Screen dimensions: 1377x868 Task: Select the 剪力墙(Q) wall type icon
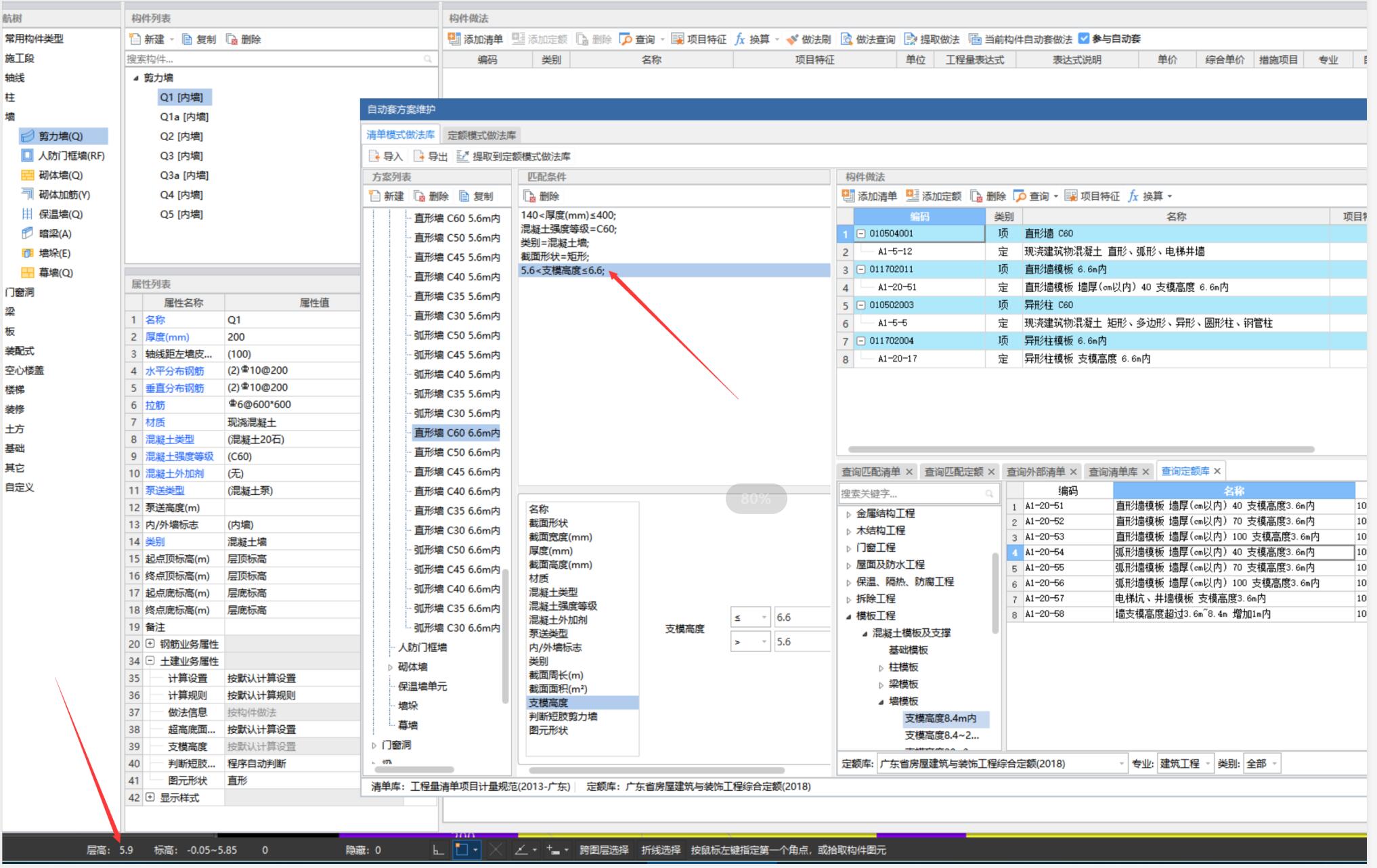[x=28, y=136]
